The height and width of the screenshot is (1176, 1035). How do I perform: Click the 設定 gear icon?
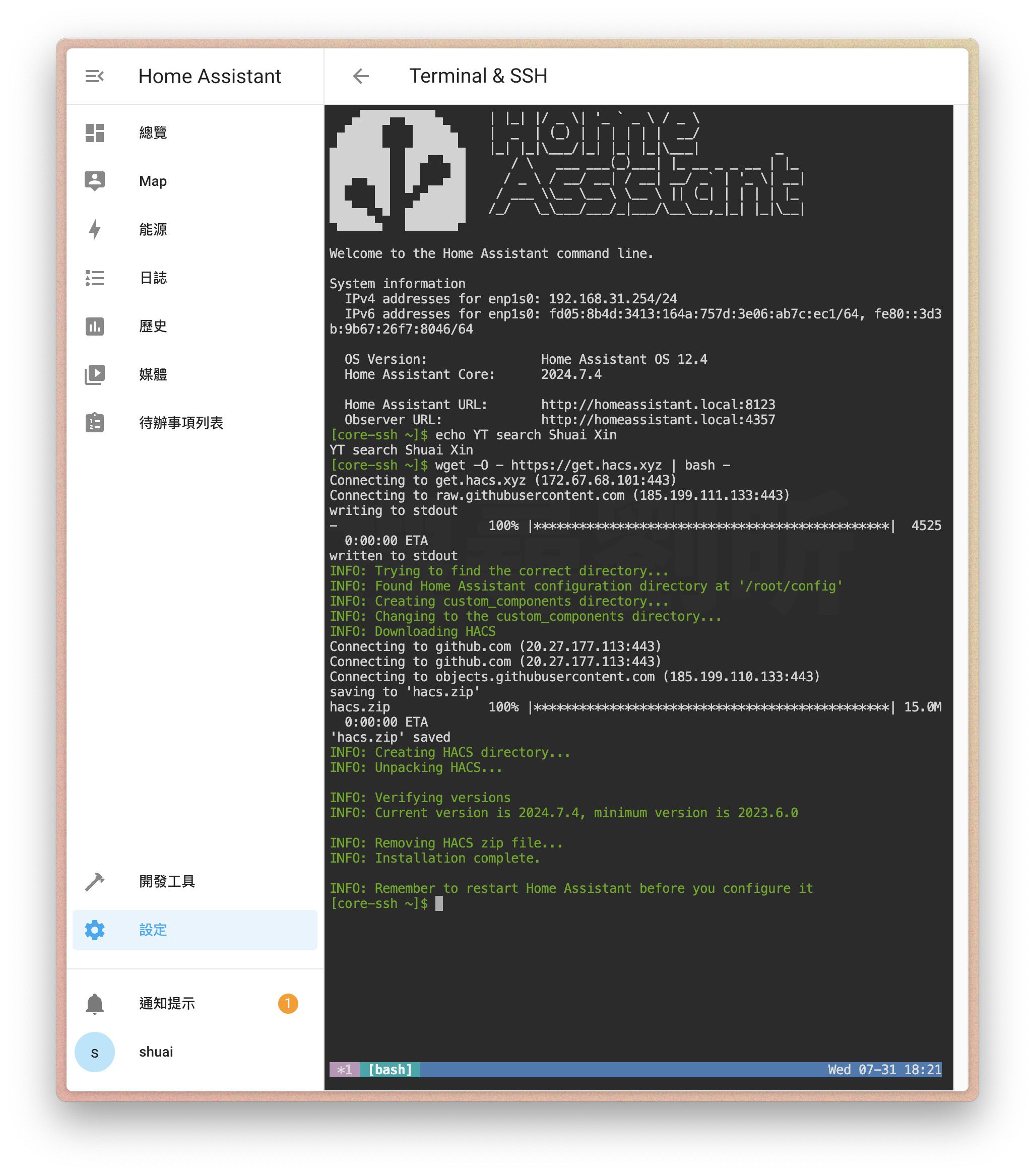click(94, 929)
